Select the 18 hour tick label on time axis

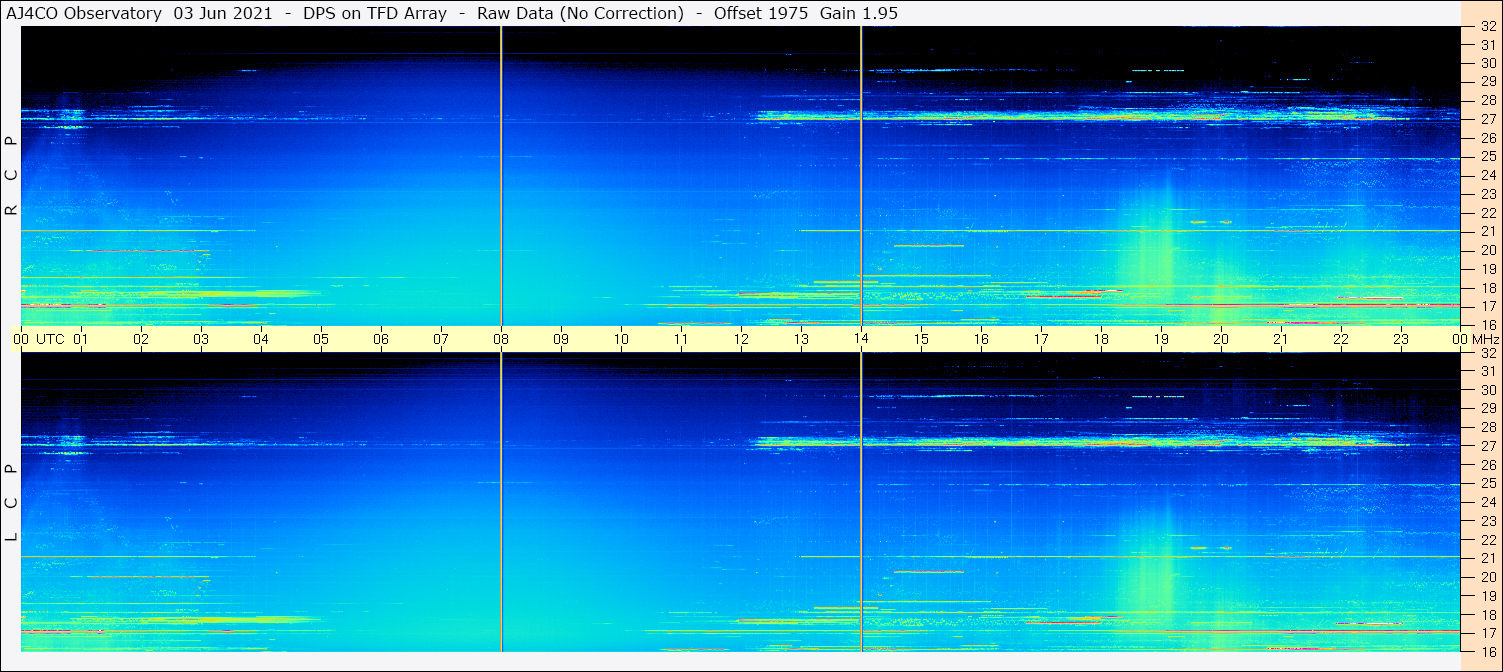click(1101, 339)
